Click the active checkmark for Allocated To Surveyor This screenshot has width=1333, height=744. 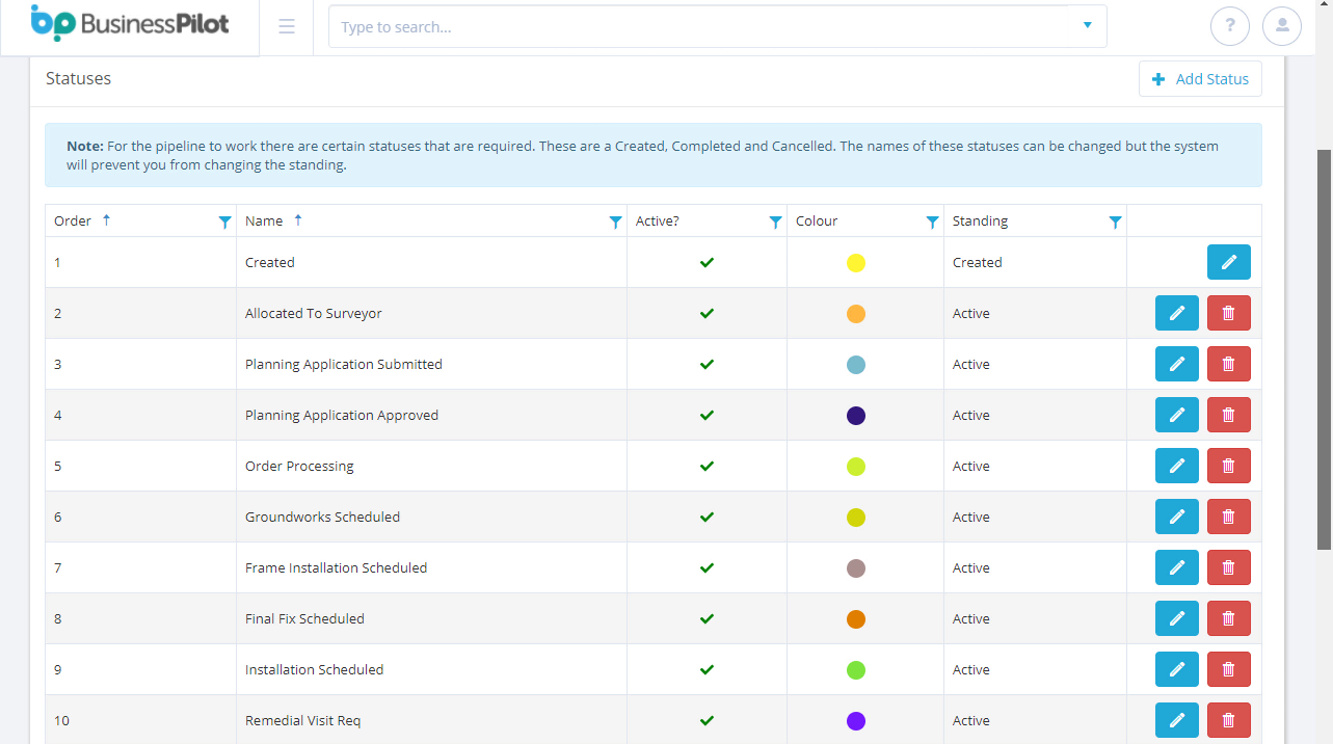pos(707,313)
